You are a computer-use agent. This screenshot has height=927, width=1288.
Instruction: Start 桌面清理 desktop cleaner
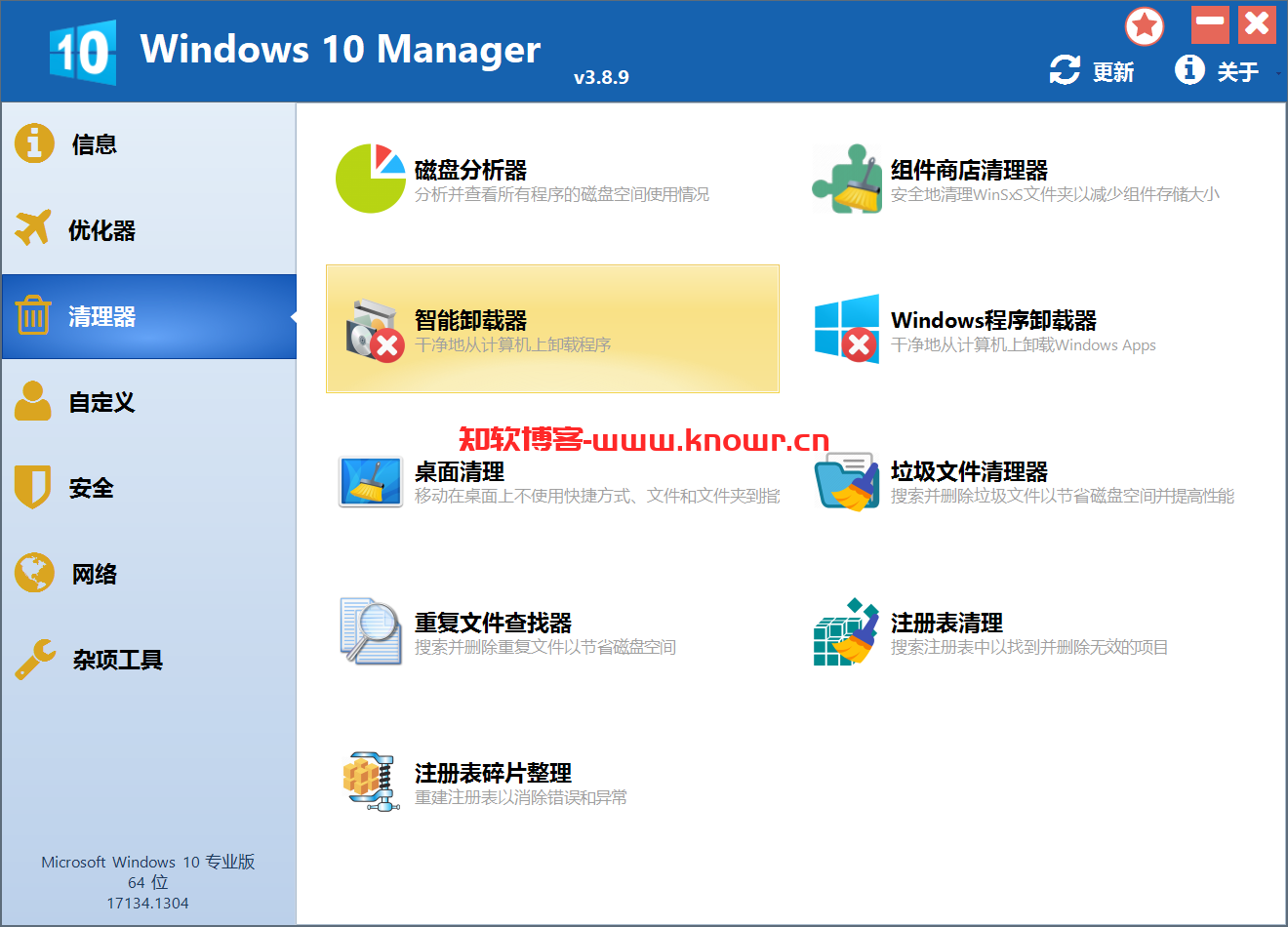[x=552, y=480]
